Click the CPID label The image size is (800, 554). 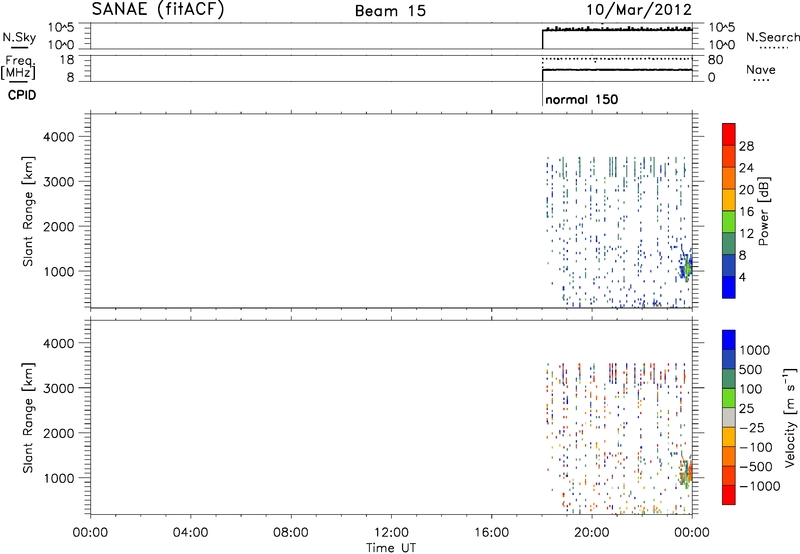point(22,95)
